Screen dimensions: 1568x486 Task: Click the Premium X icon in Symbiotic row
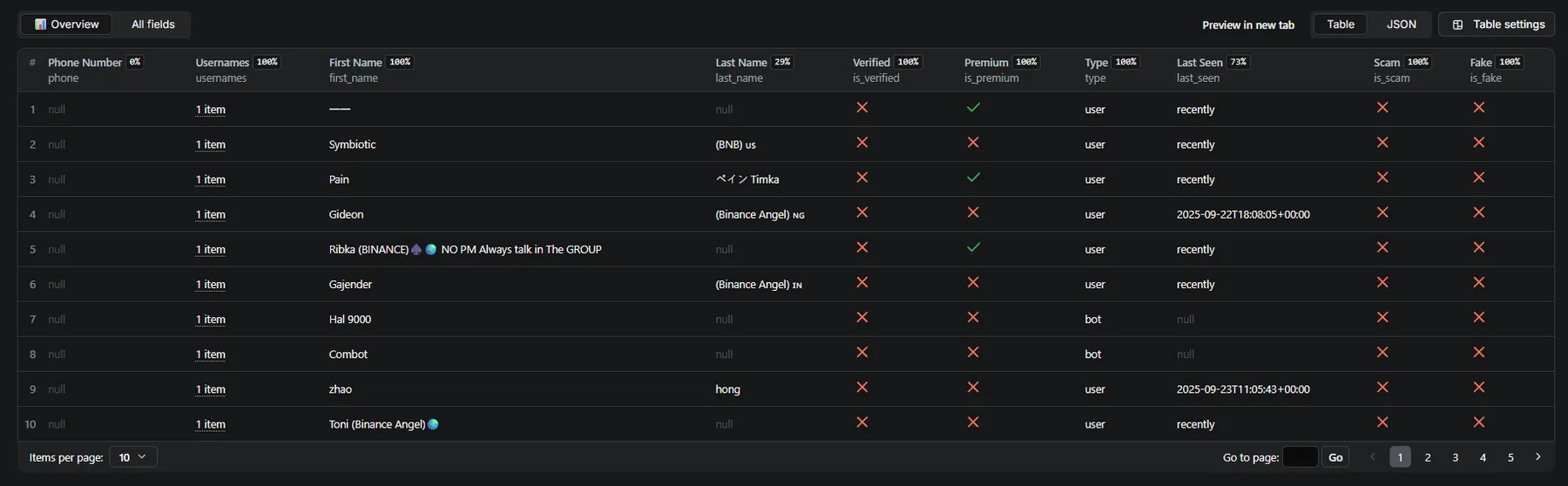coord(974,143)
